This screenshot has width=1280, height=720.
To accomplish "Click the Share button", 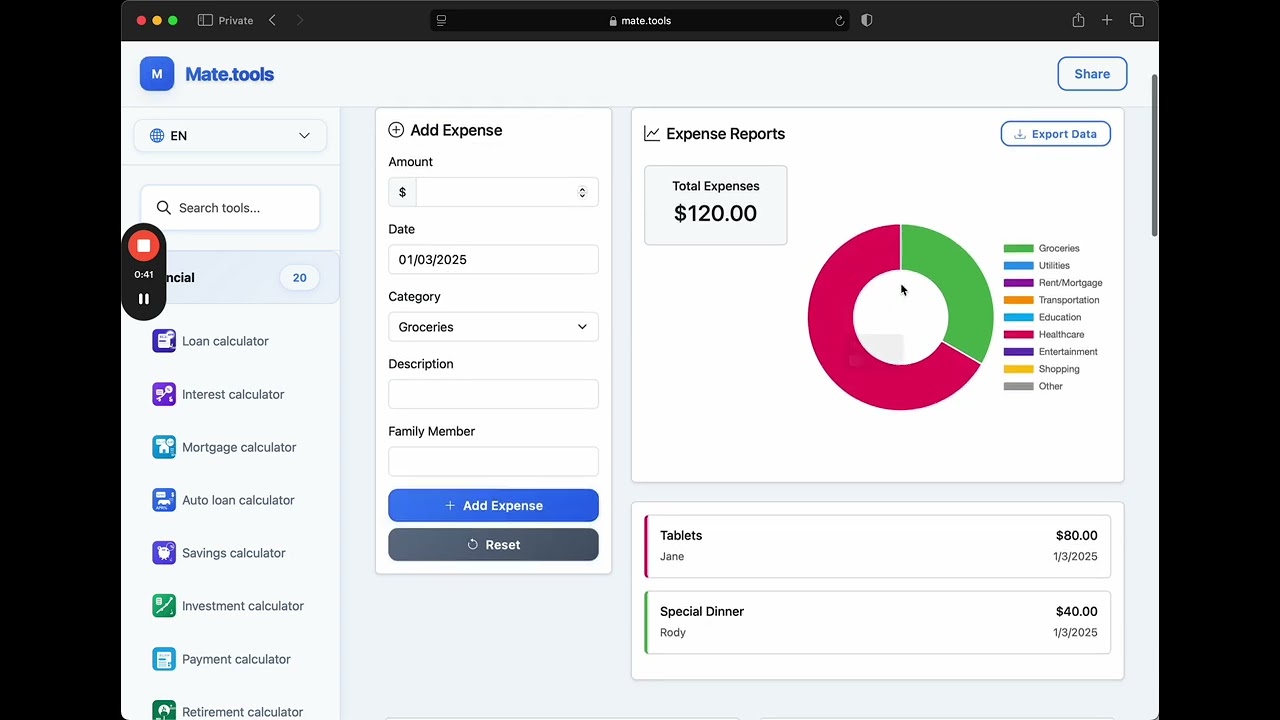I will 1092,74.
